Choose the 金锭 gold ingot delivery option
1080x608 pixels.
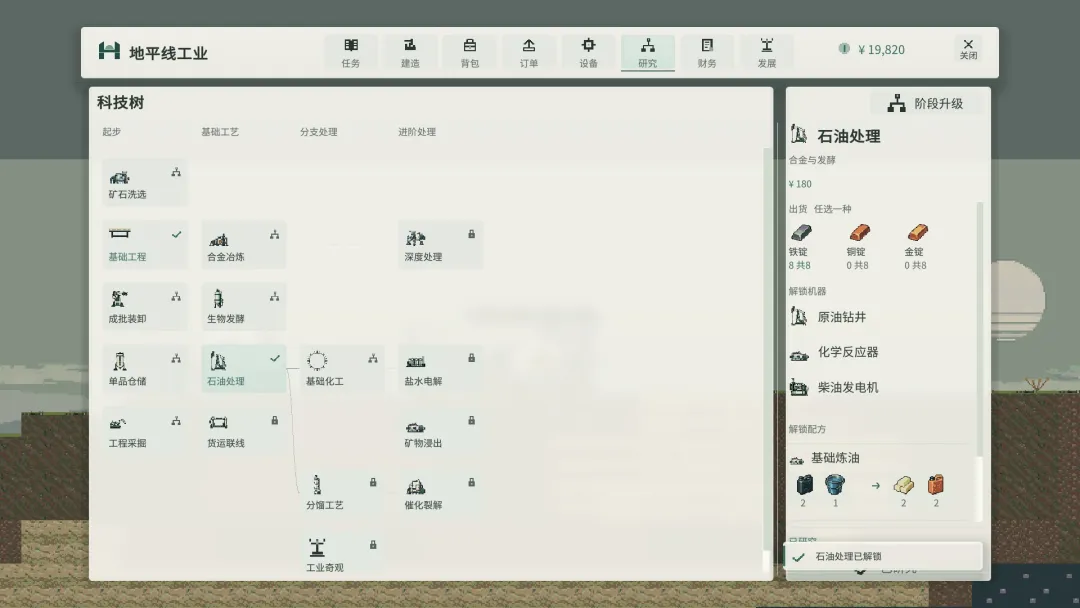916,247
